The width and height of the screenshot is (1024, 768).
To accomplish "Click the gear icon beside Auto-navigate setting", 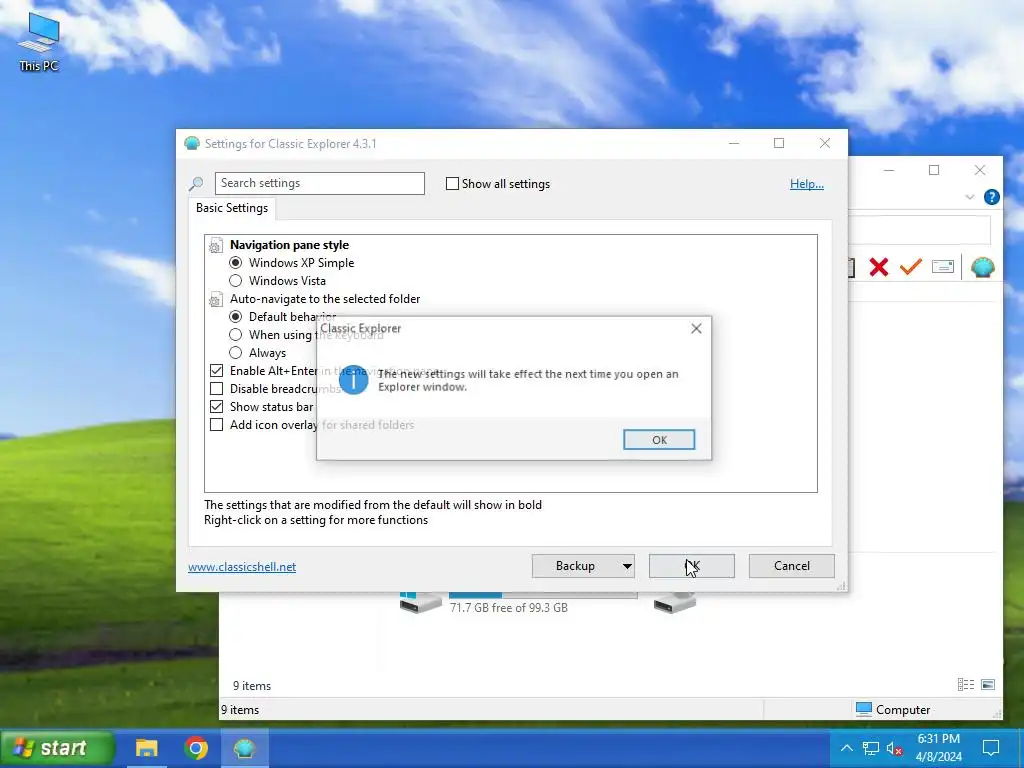I will coord(216,300).
